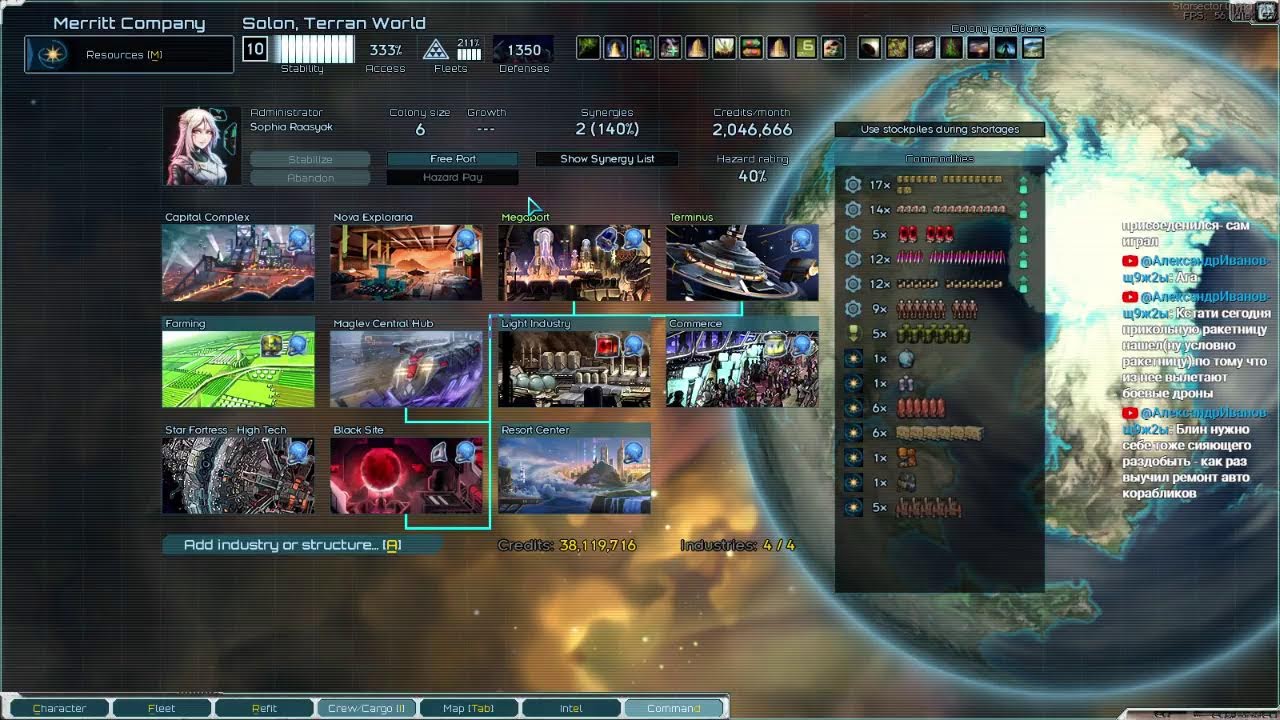The width and height of the screenshot is (1280, 720).
Task: Switch to the Fleet tab
Action: click(x=161, y=708)
